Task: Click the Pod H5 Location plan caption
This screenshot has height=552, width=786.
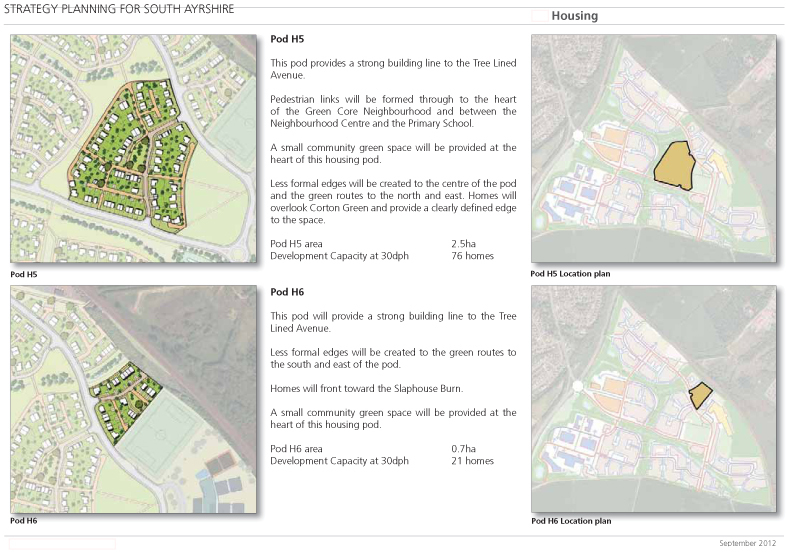Action: click(571, 273)
